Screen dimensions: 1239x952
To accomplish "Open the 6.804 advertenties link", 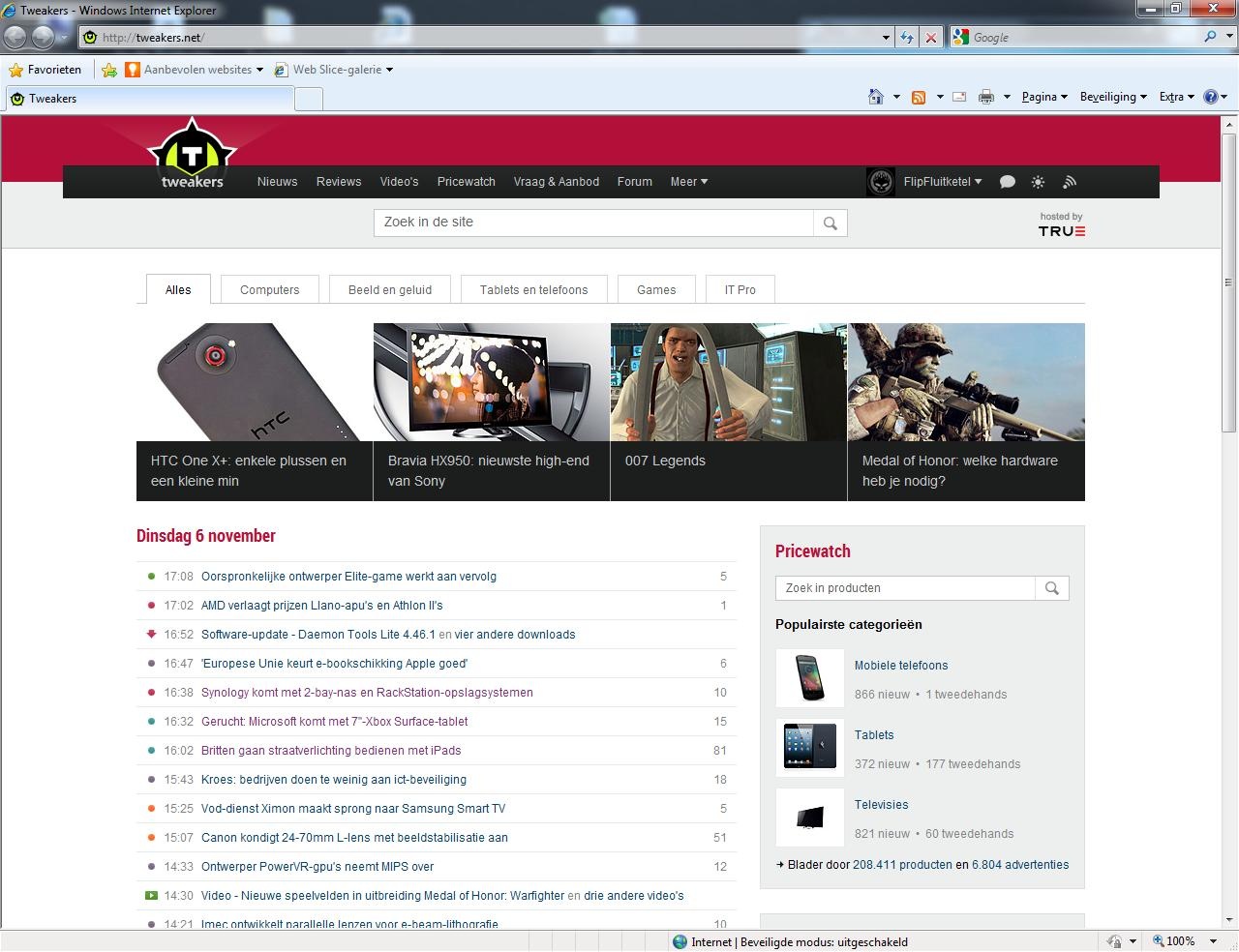I will pos(1020,865).
